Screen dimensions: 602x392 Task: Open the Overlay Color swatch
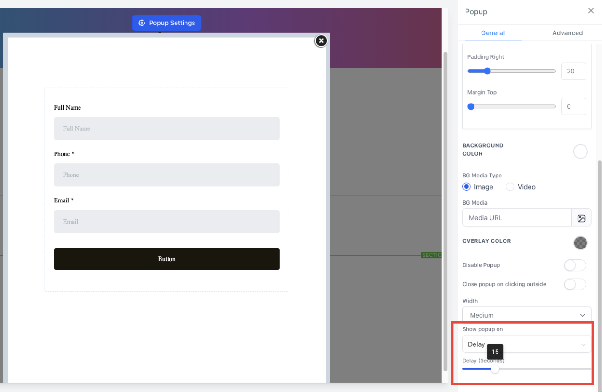click(580, 243)
